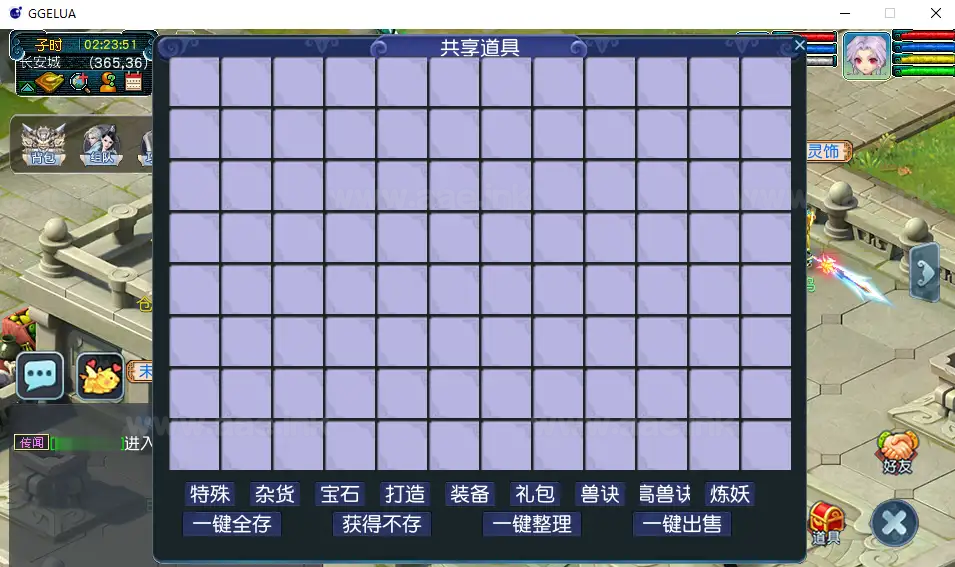This screenshot has width=955, height=567.
Task: Click the 灵饰 label tag
Action: pos(828,151)
